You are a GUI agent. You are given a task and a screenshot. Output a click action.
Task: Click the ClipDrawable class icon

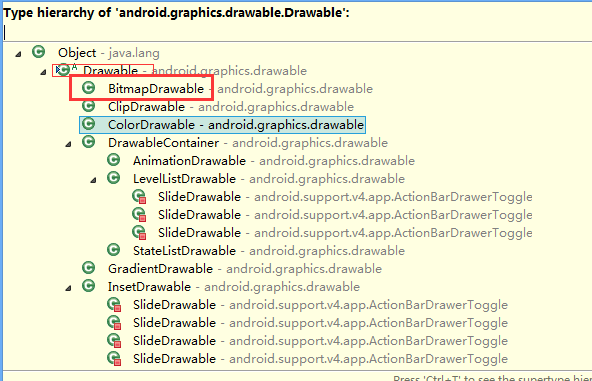(x=88, y=106)
